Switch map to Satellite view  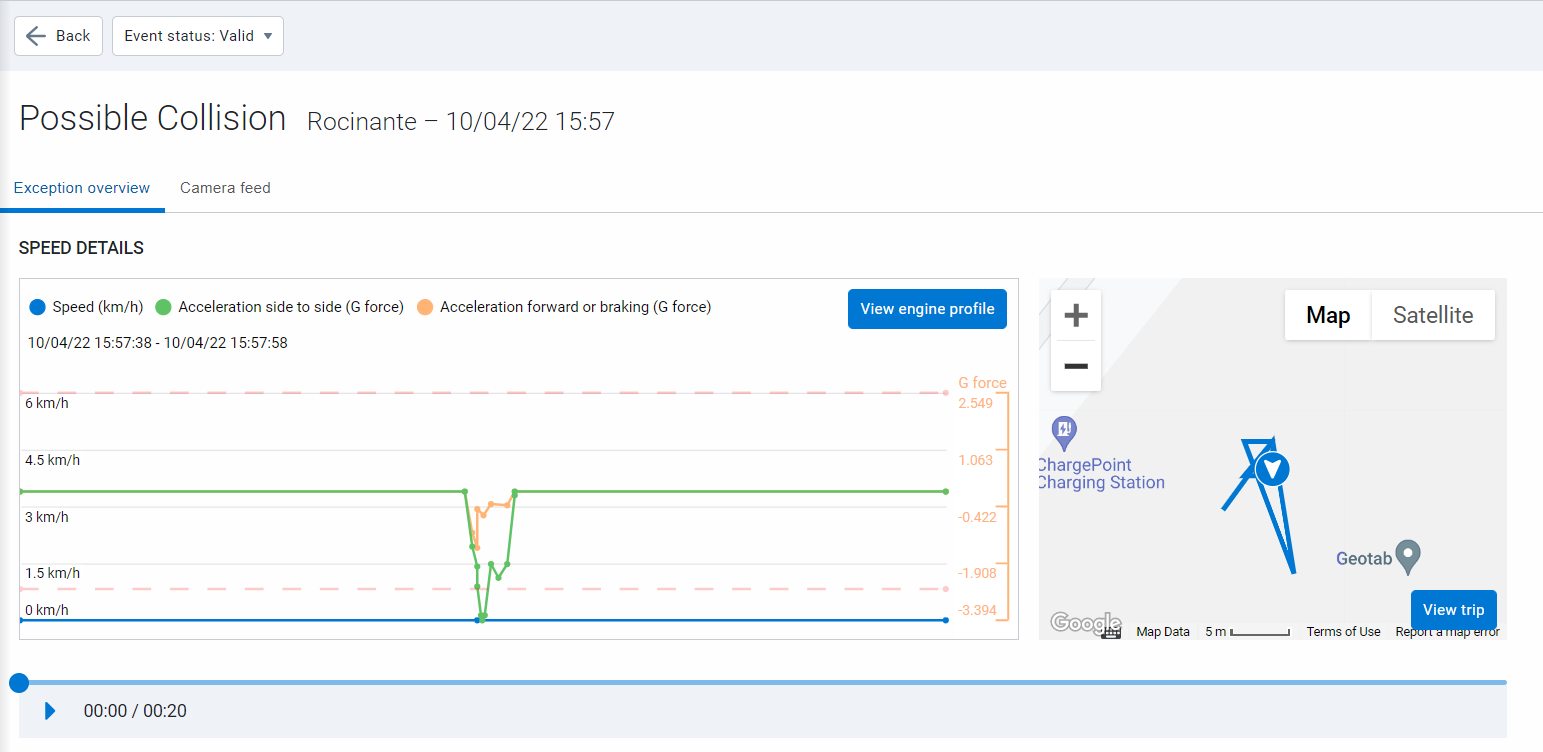point(1432,315)
